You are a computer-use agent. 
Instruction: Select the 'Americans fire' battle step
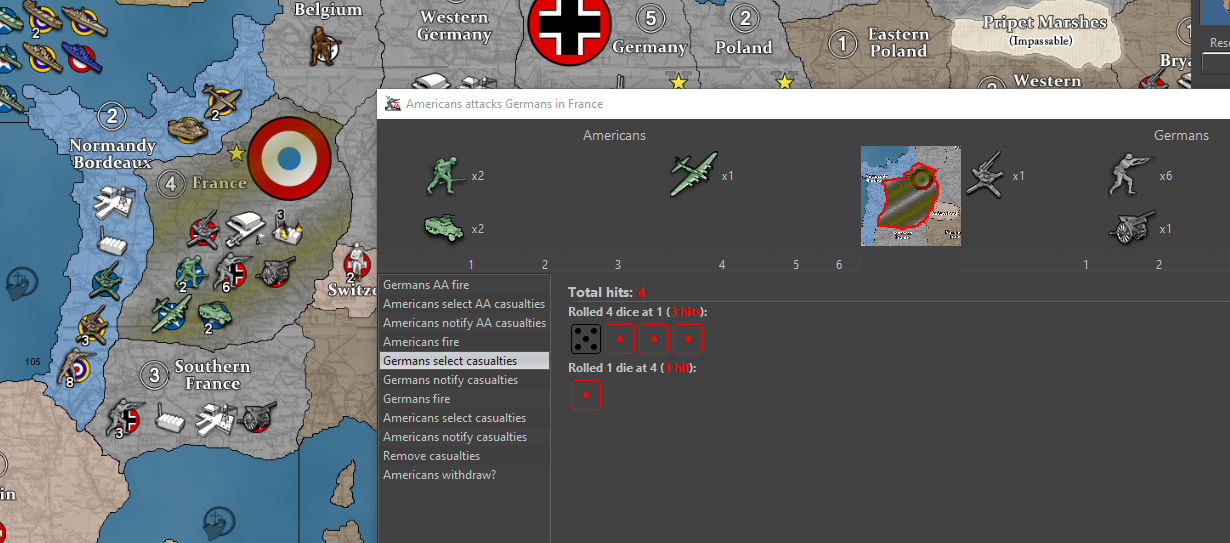click(421, 342)
